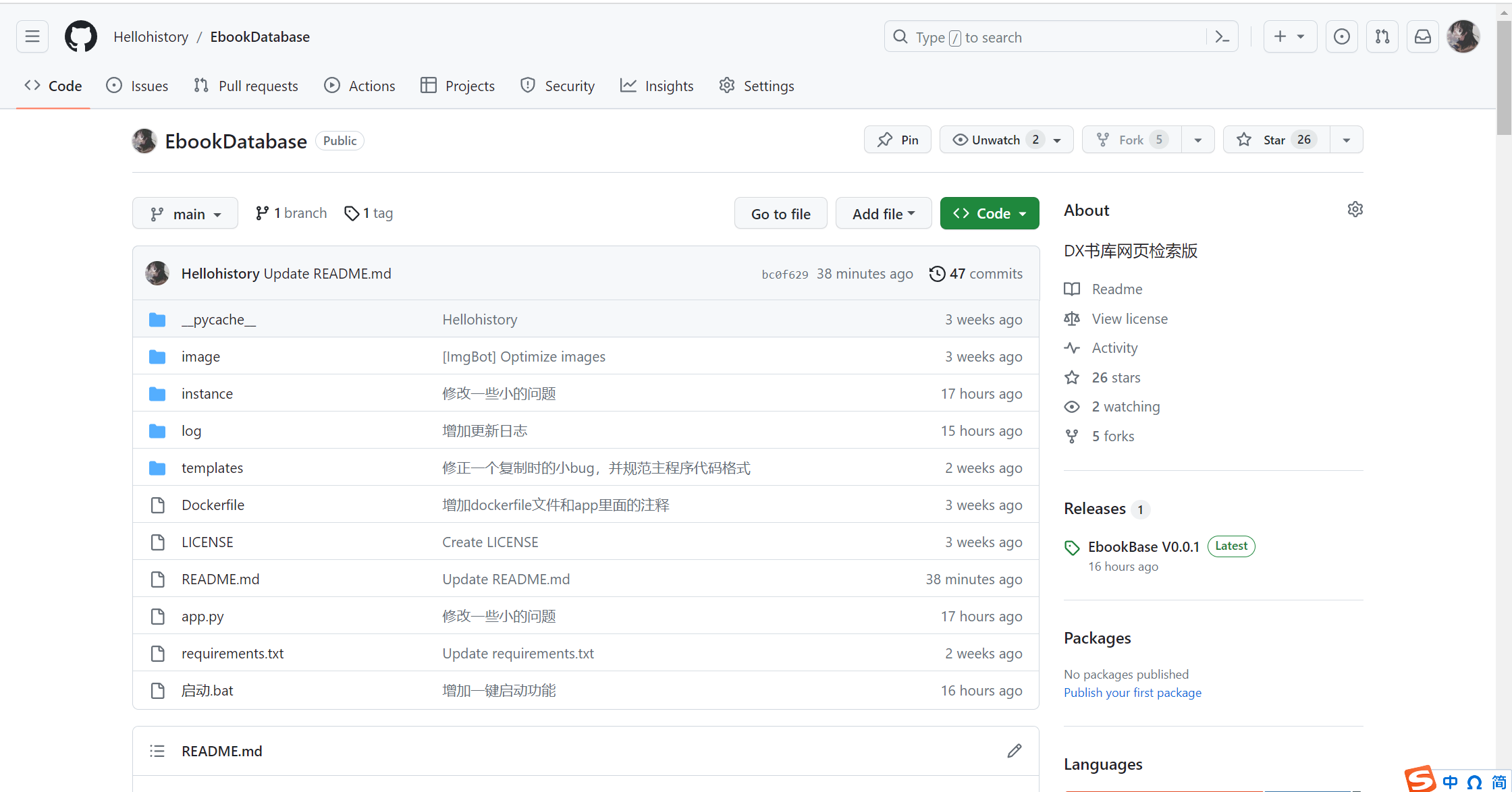
Task: Open the main branch dropdown
Action: [x=185, y=213]
